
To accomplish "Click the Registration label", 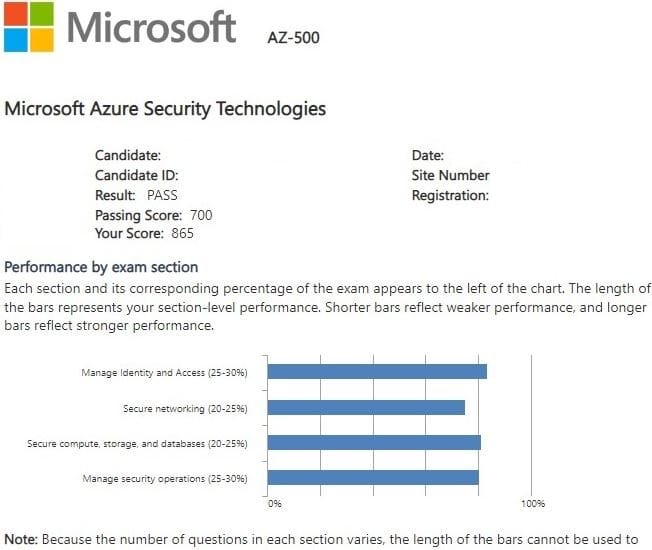I will (x=450, y=195).
